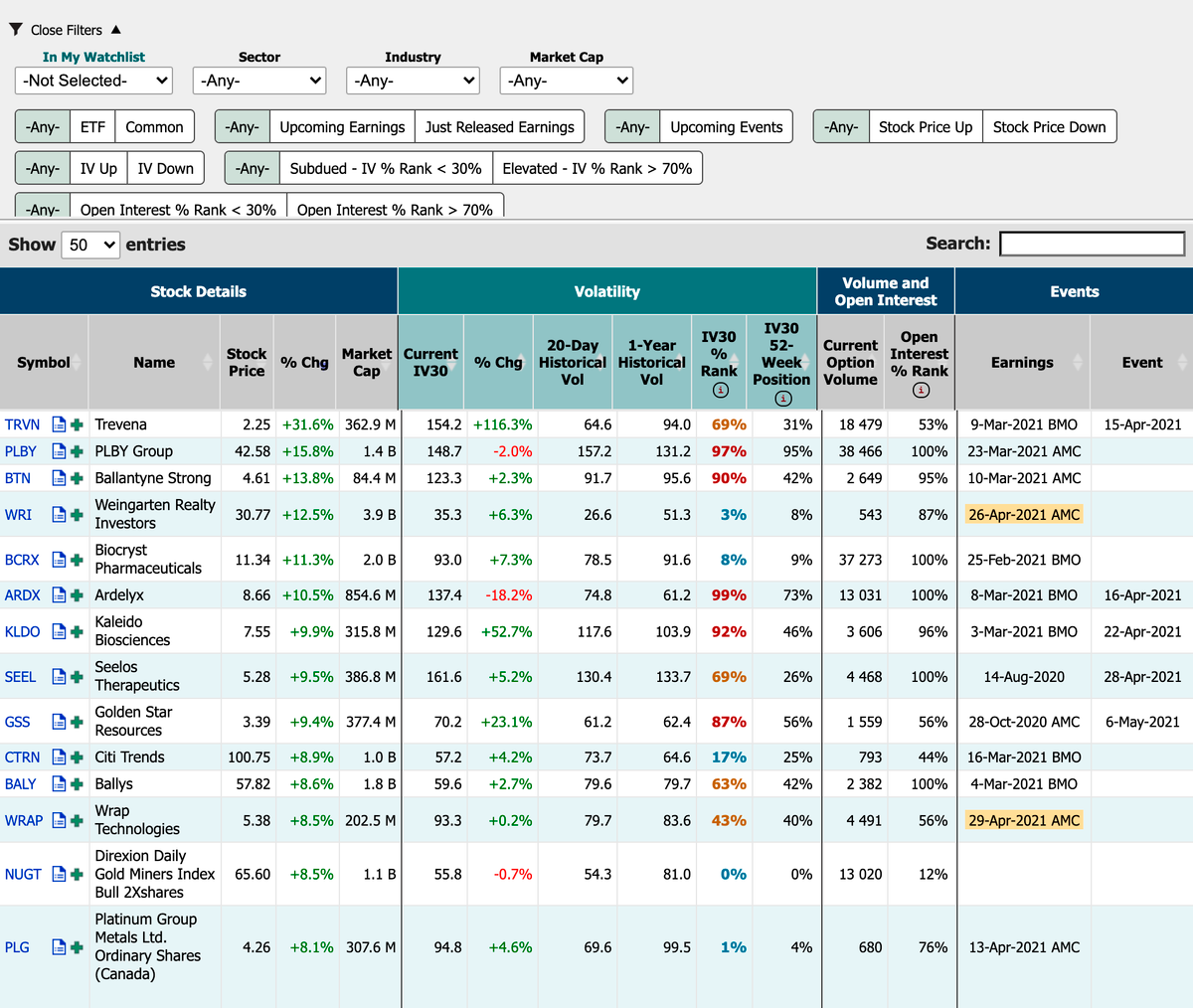The image size is (1193, 1008).
Task: Sort by Current Option Volume header
Action: point(851,363)
